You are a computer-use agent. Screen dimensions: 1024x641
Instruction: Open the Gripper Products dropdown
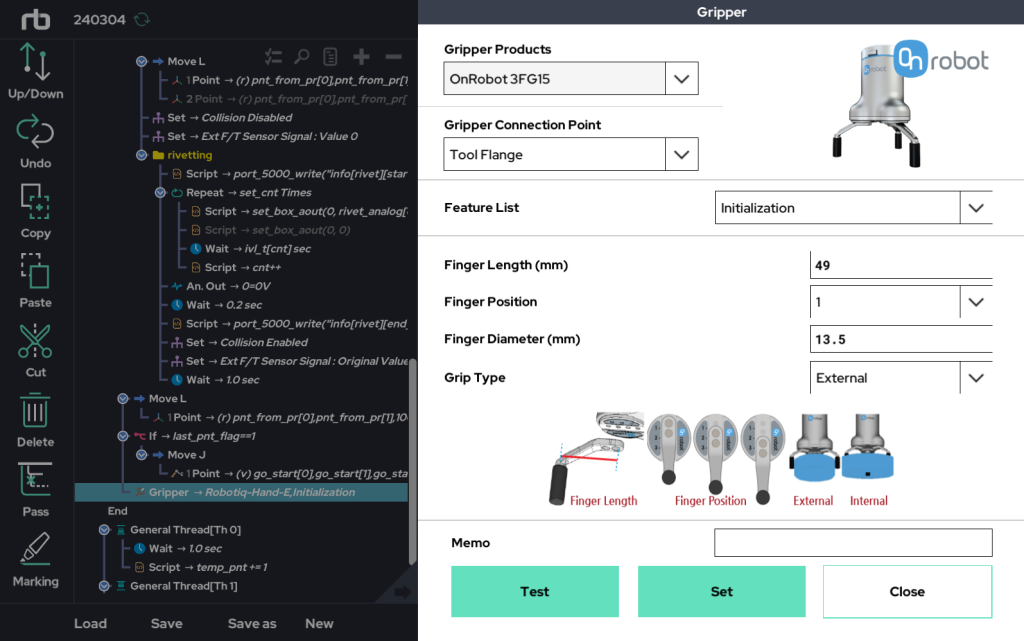click(681, 79)
